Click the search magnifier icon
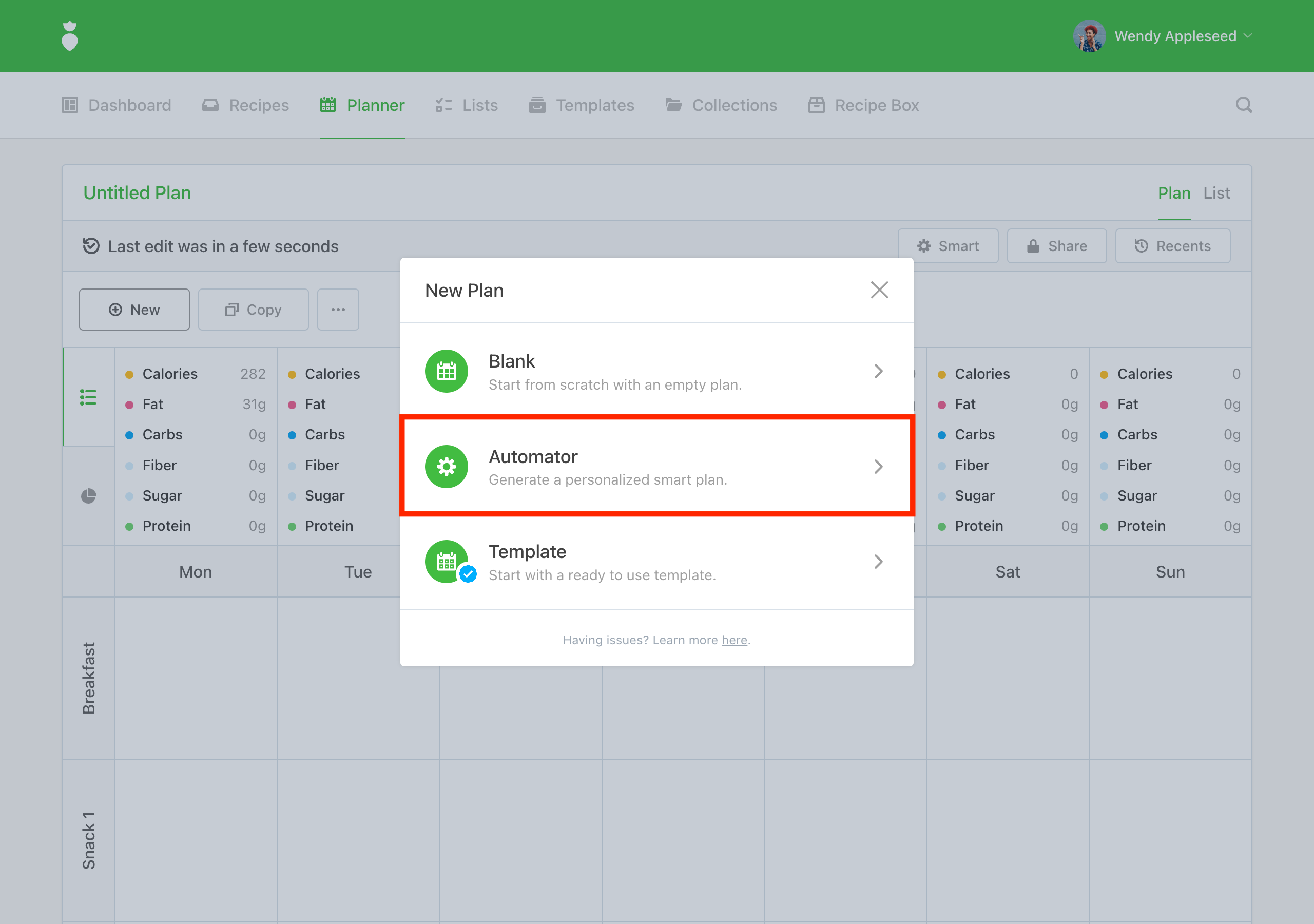Viewport: 1314px width, 924px height. (x=1243, y=105)
